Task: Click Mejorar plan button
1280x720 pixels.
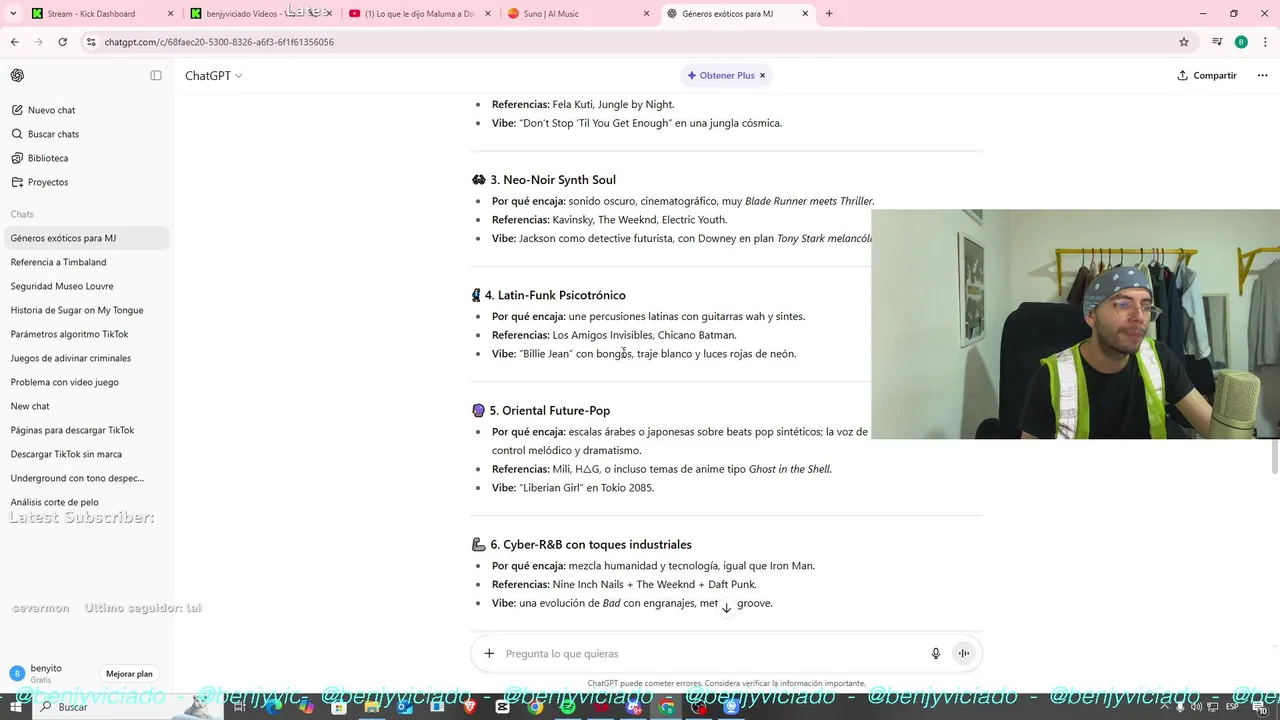Action: pos(129,674)
